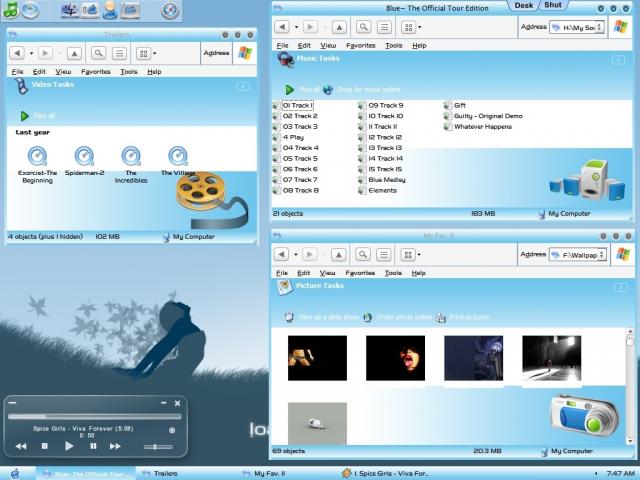Toggle Folders in My Fav. II window
The height and width of the screenshot is (480, 640).
383,254
